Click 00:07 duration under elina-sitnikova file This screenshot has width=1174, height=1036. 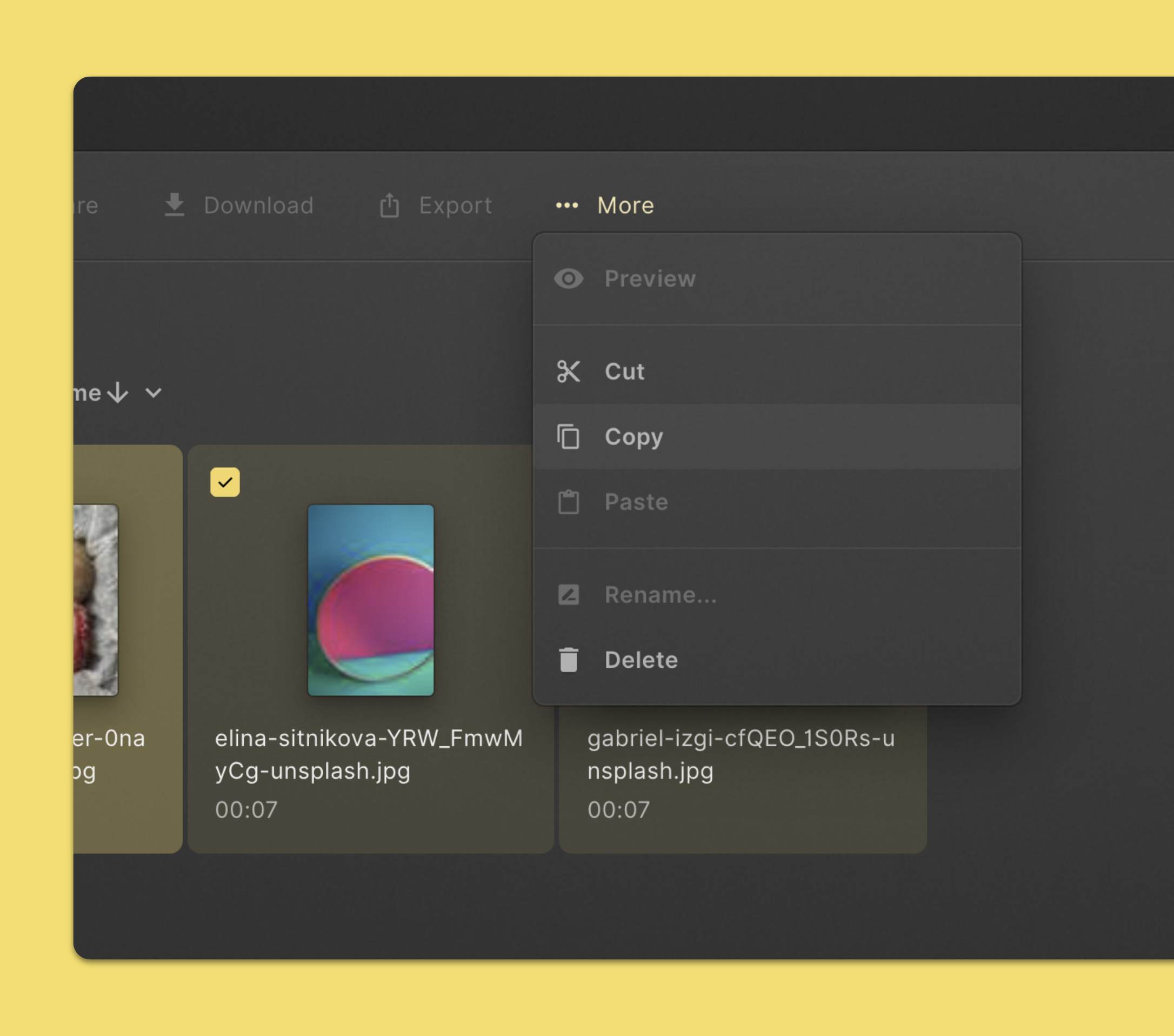coord(246,809)
